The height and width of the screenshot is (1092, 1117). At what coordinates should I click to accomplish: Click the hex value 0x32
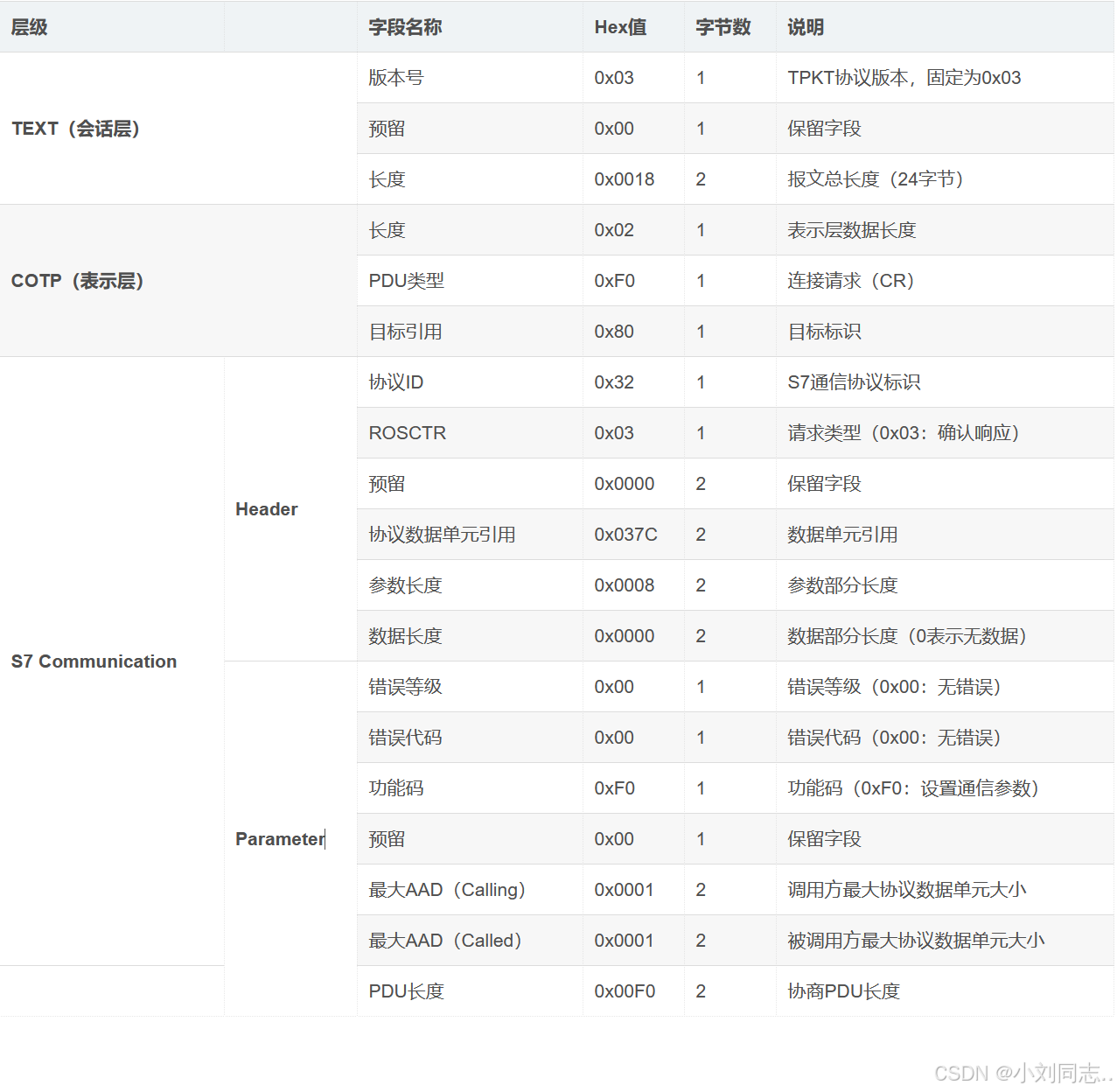point(614,382)
